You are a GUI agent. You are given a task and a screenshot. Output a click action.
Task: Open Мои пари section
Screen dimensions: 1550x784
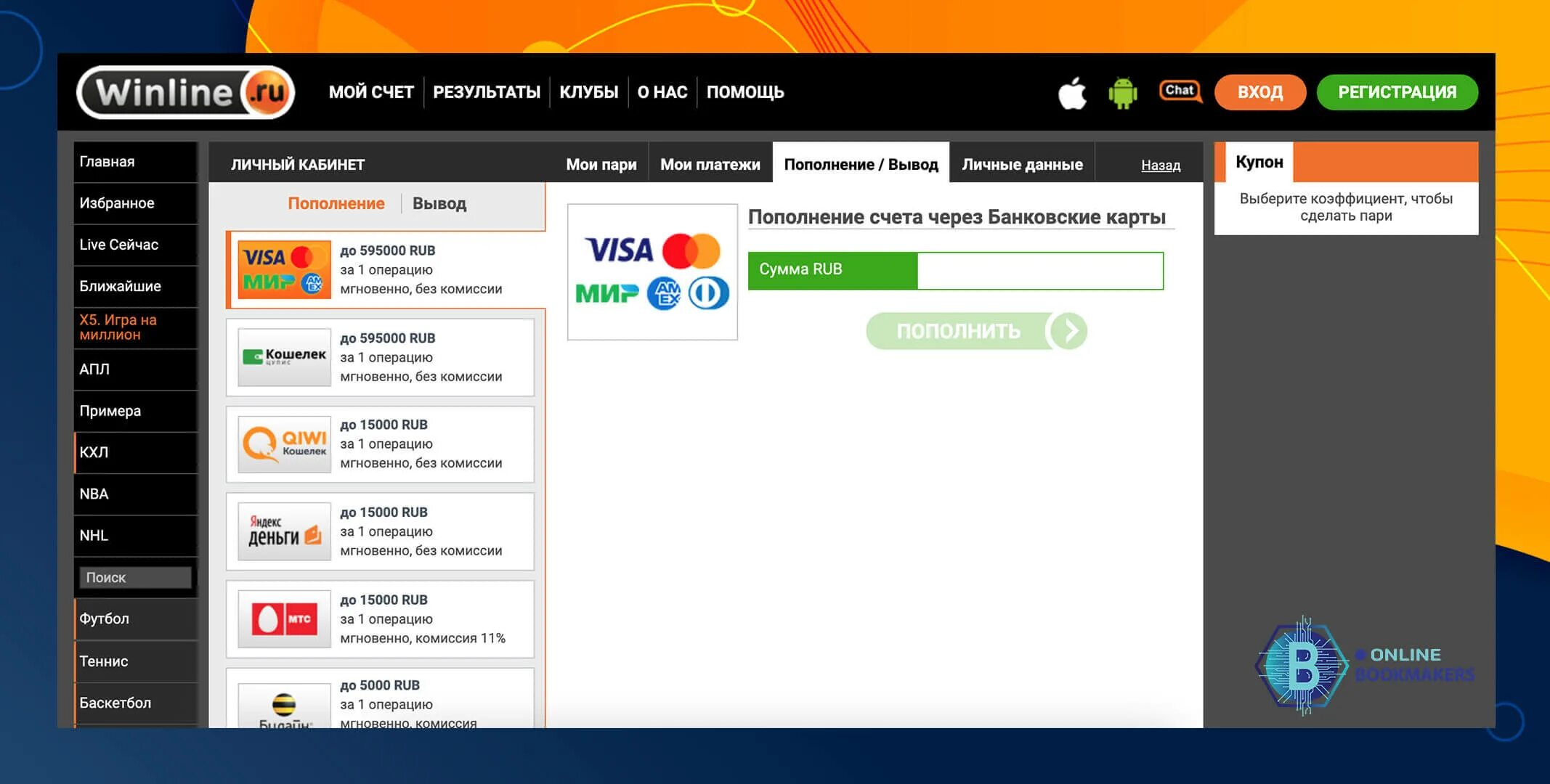coord(602,164)
